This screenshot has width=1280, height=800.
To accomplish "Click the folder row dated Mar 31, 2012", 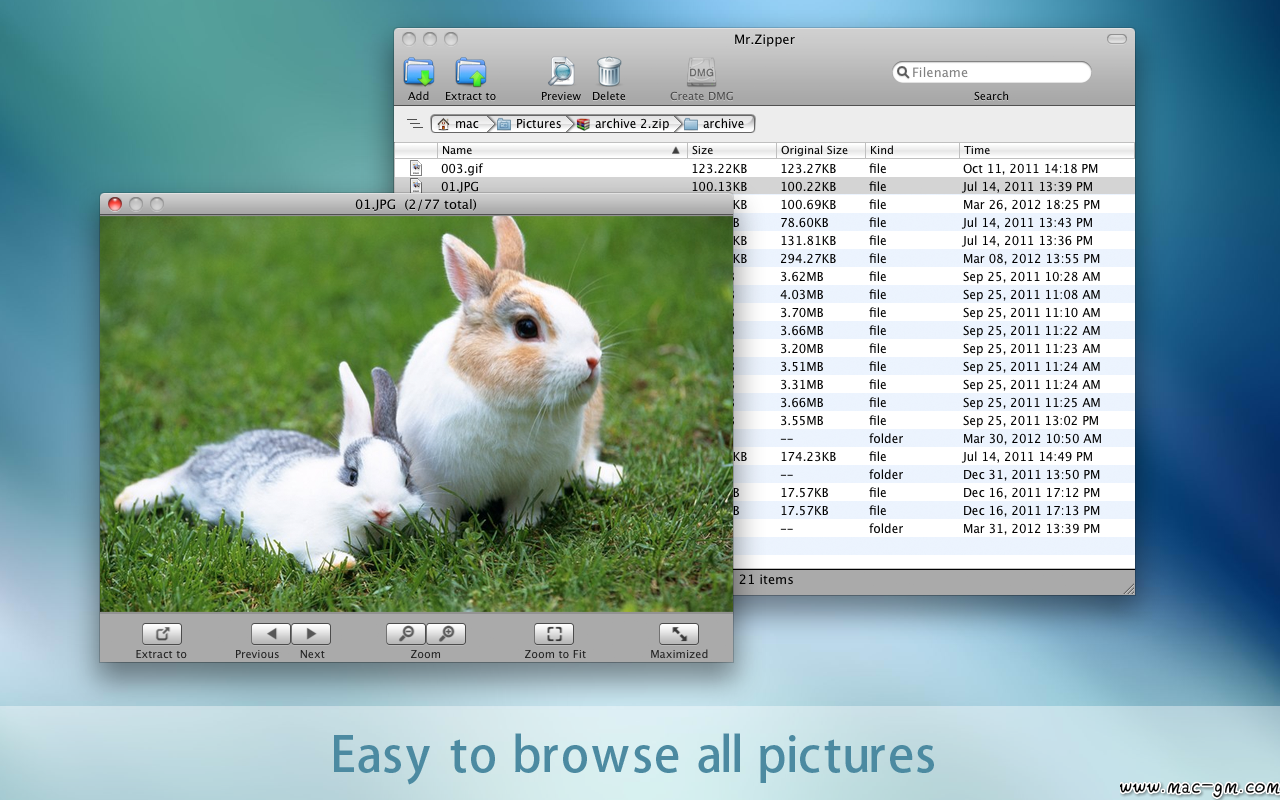I will 934,529.
